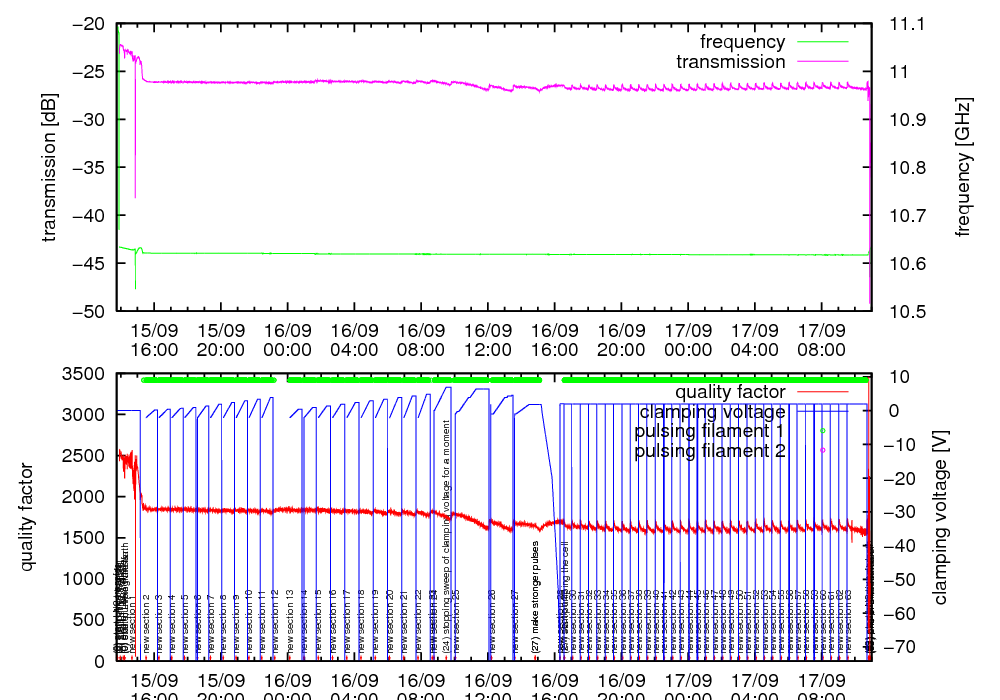Click the 'frequency [GHz]' right axis title
The width and height of the screenshot is (1000, 700).
click(963, 166)
